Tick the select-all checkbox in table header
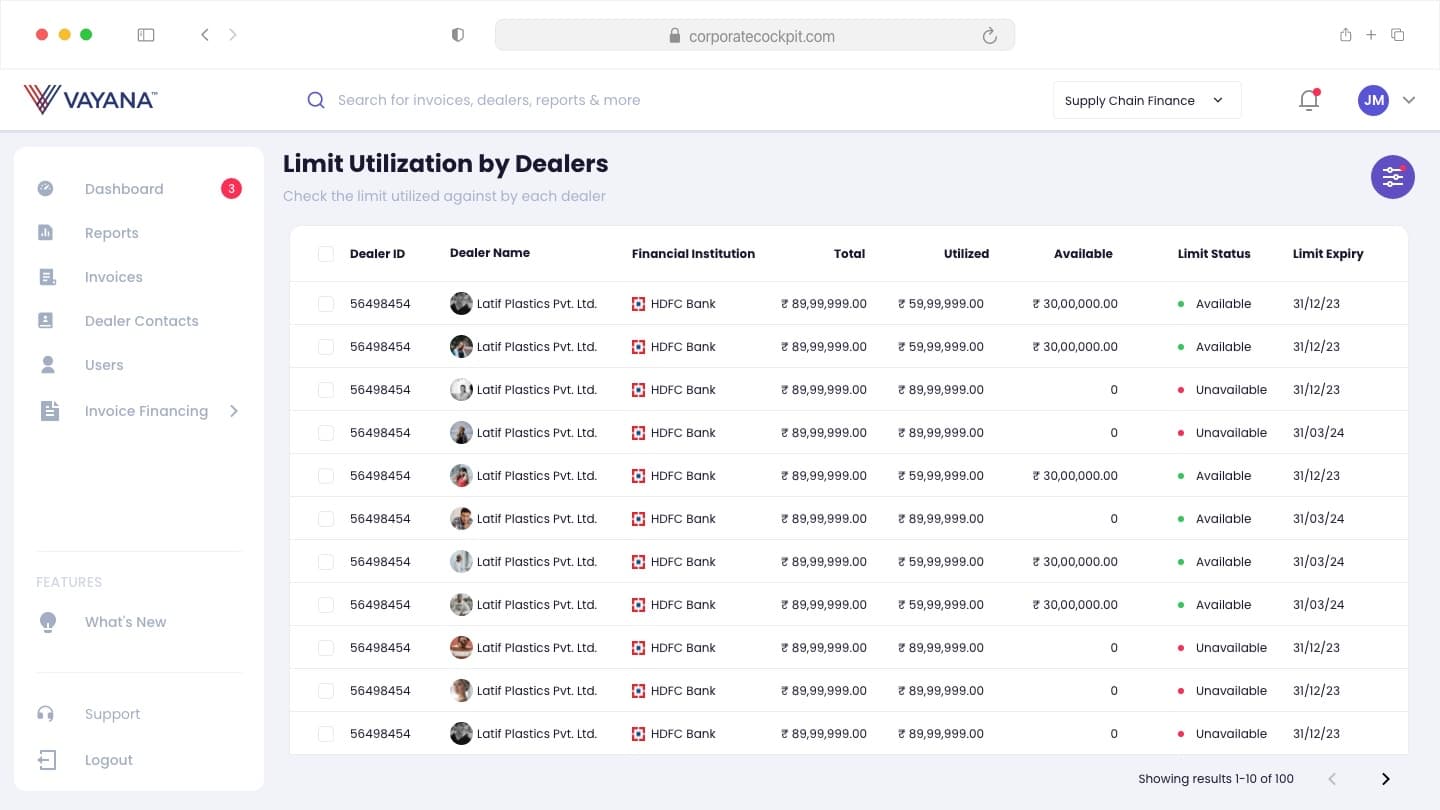The width and height of the screenshot is (1440, 810). coord(326,254)
